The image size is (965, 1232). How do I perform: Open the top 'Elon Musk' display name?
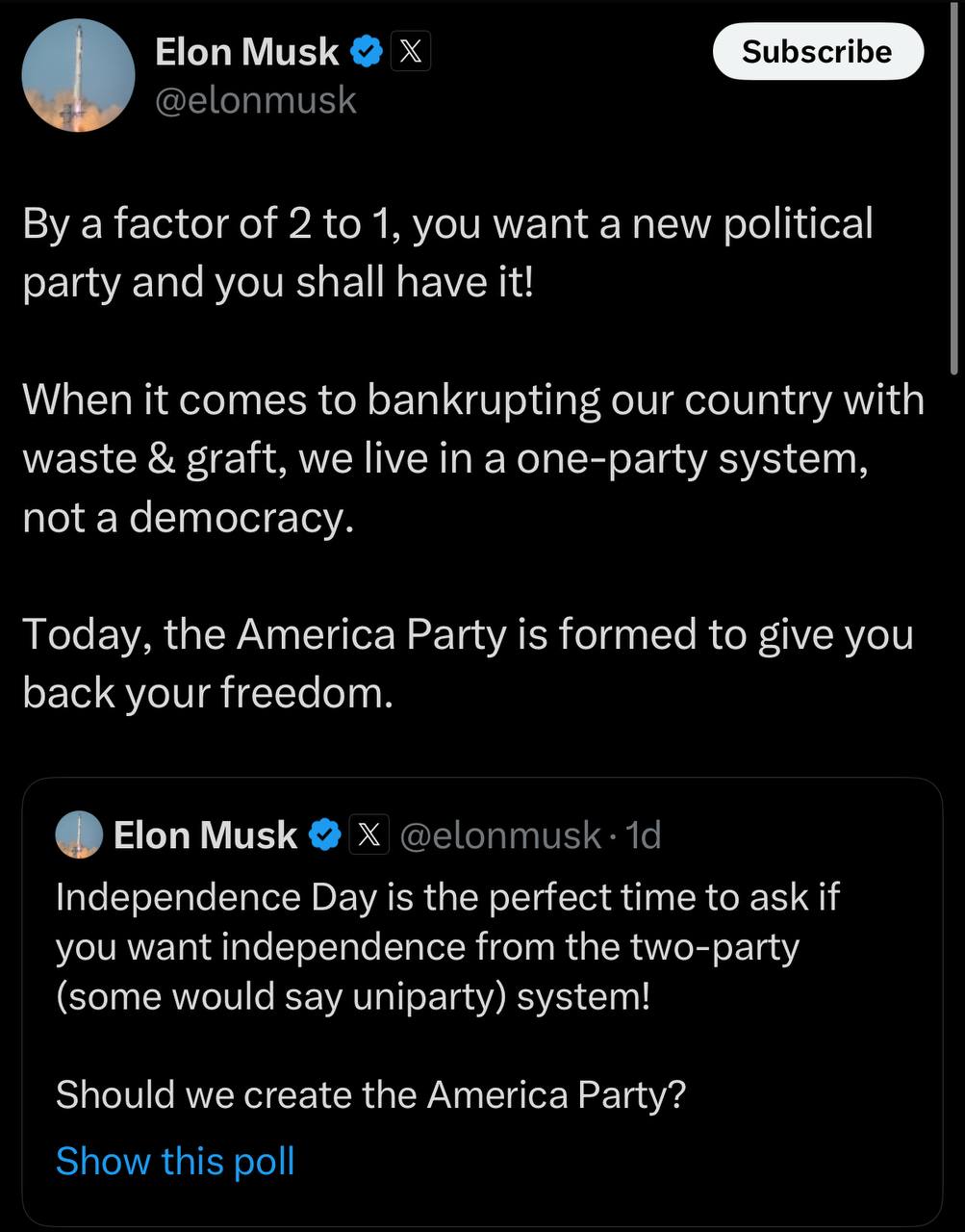coord(247,52)
